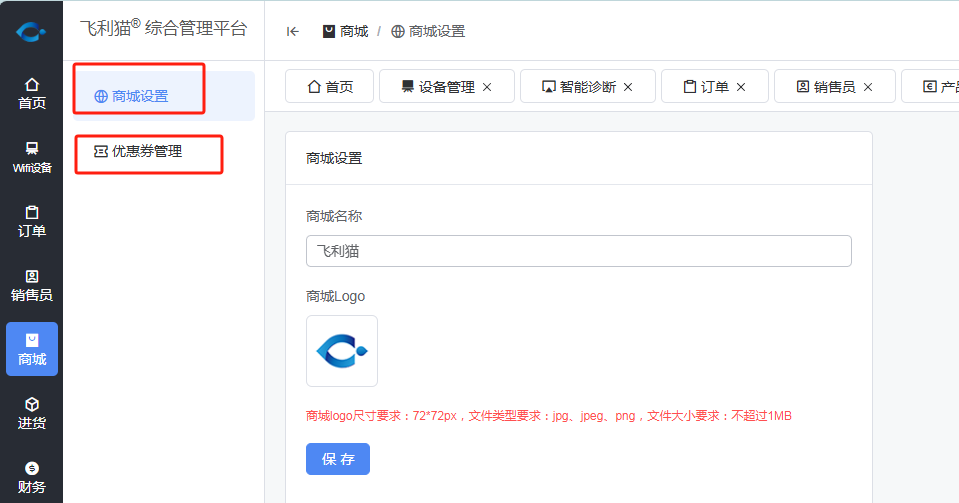This screenshot has width=959, height=503.
Task: Open 销售员 salesperson sidebar item
Action: (31, 285)
